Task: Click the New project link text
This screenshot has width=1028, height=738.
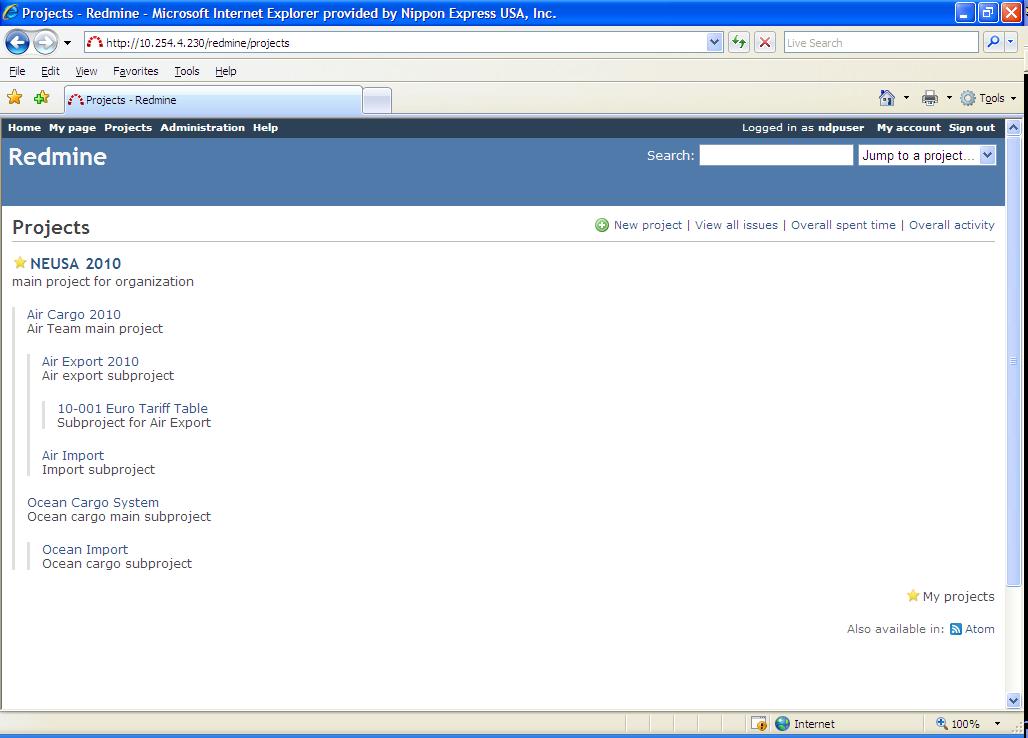Action: [x=648, y=225]
